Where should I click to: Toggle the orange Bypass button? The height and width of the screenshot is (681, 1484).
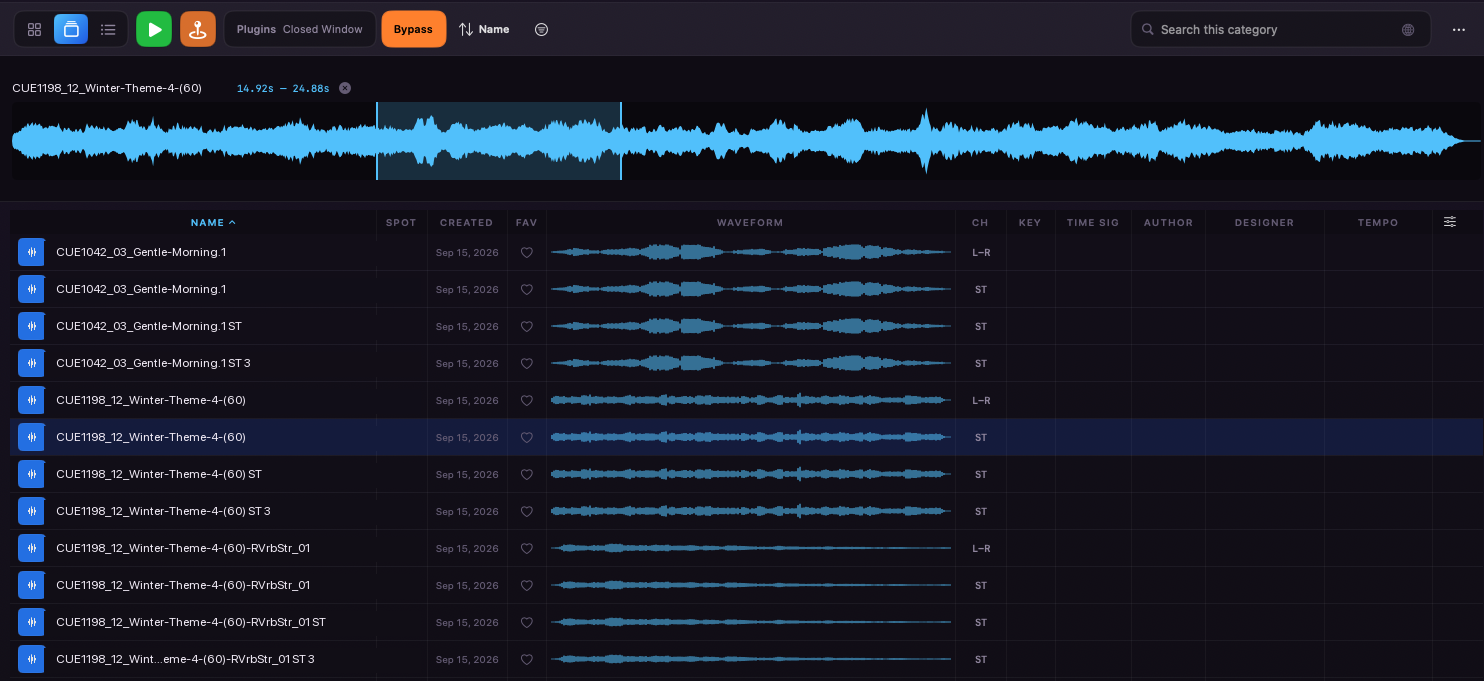coord(413,30)
